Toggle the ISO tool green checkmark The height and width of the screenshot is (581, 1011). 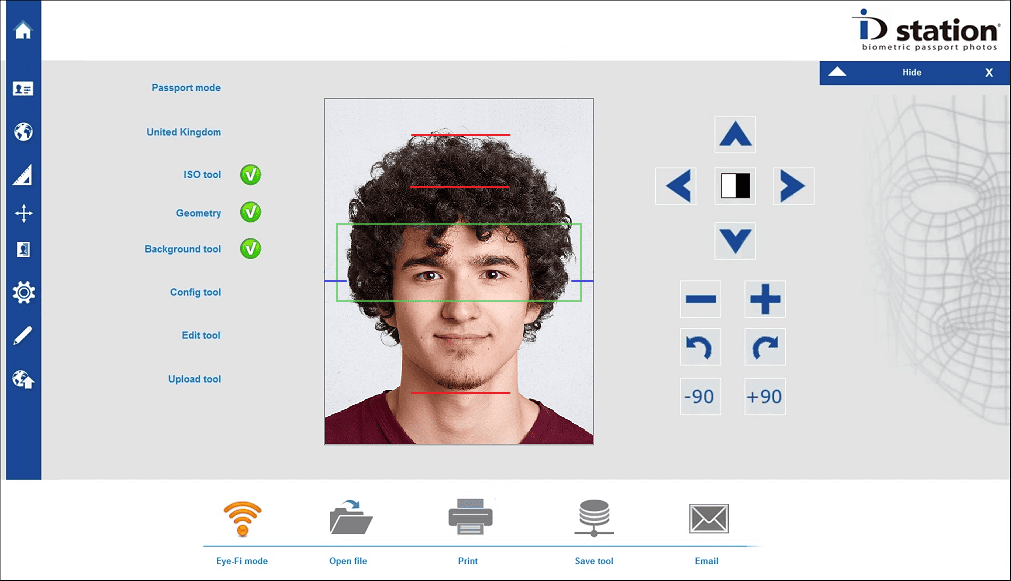(x=250, y=174)
